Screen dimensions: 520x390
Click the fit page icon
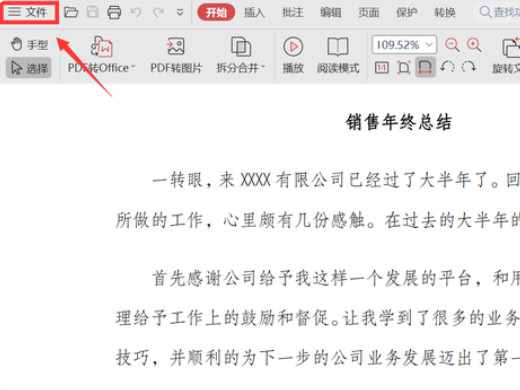(x=403, y=68)
